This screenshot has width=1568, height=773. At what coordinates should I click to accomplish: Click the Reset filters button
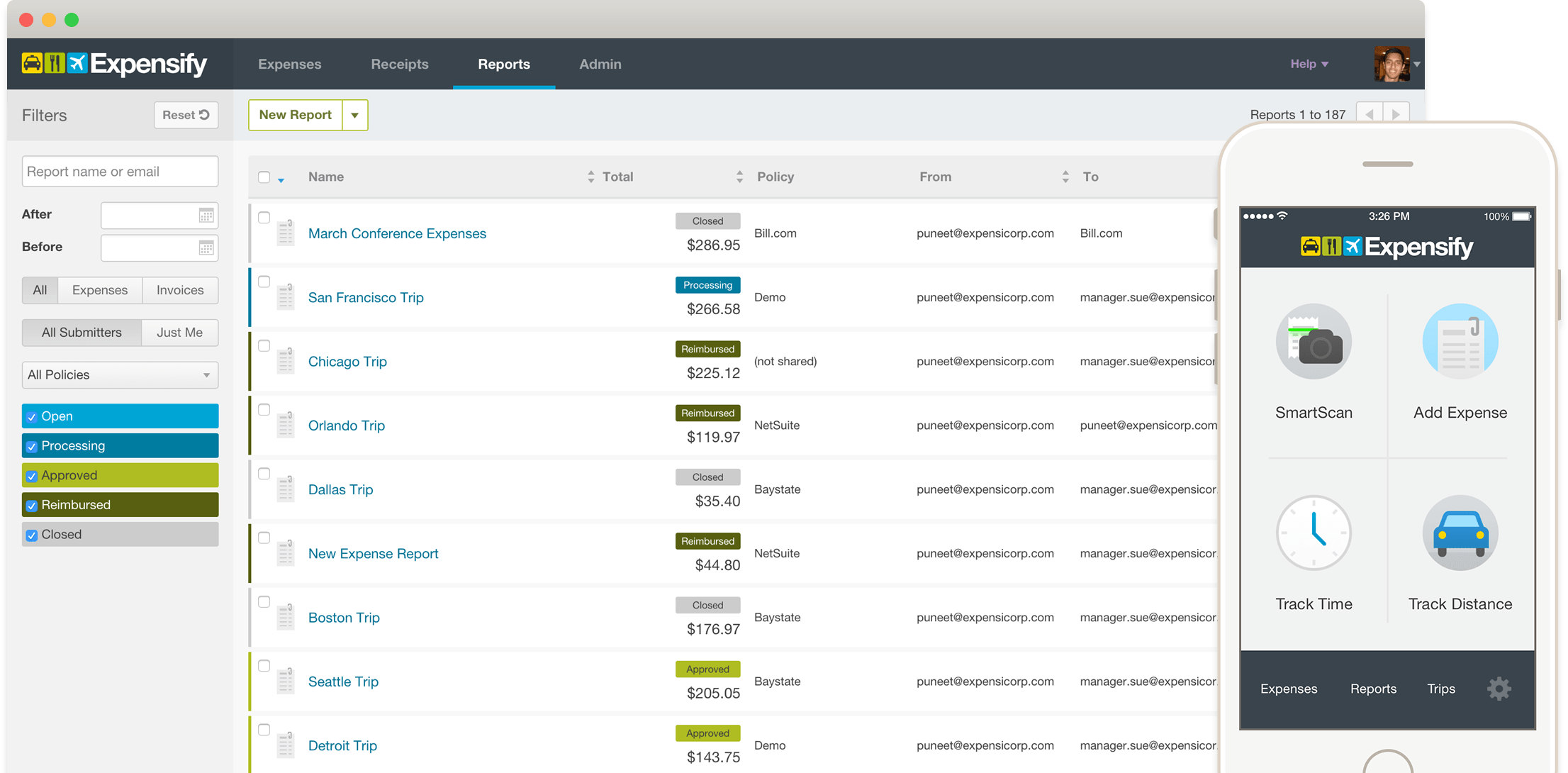[x=186, y=115]
